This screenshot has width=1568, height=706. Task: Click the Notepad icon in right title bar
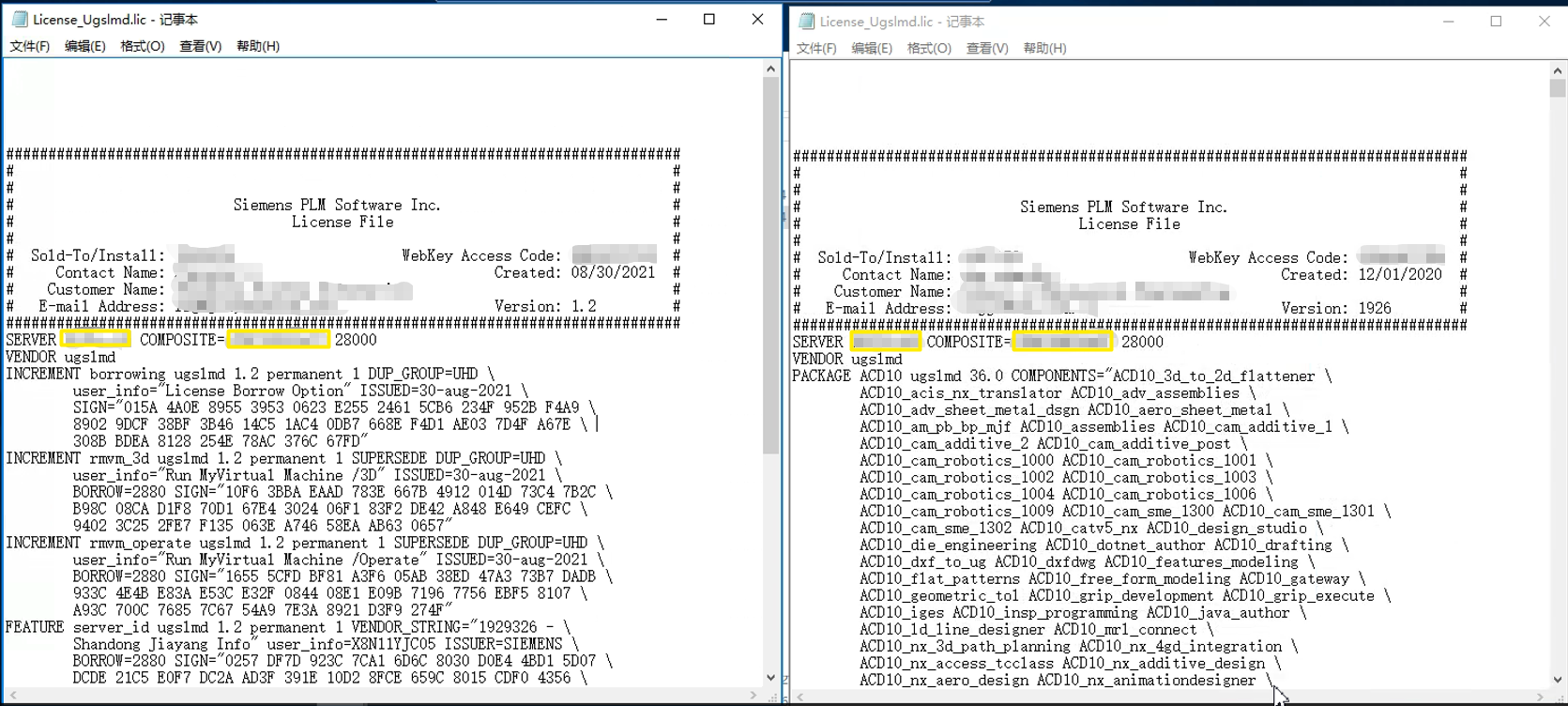806,21
